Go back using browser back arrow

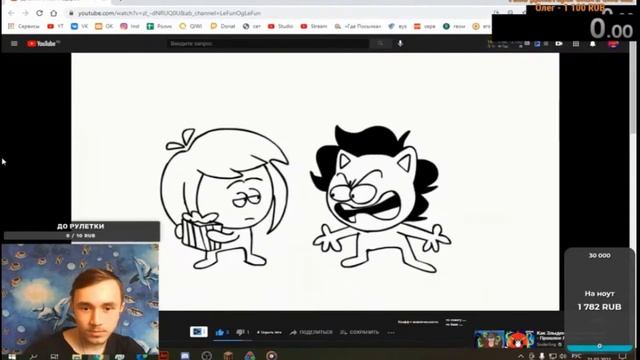[11, 13]
